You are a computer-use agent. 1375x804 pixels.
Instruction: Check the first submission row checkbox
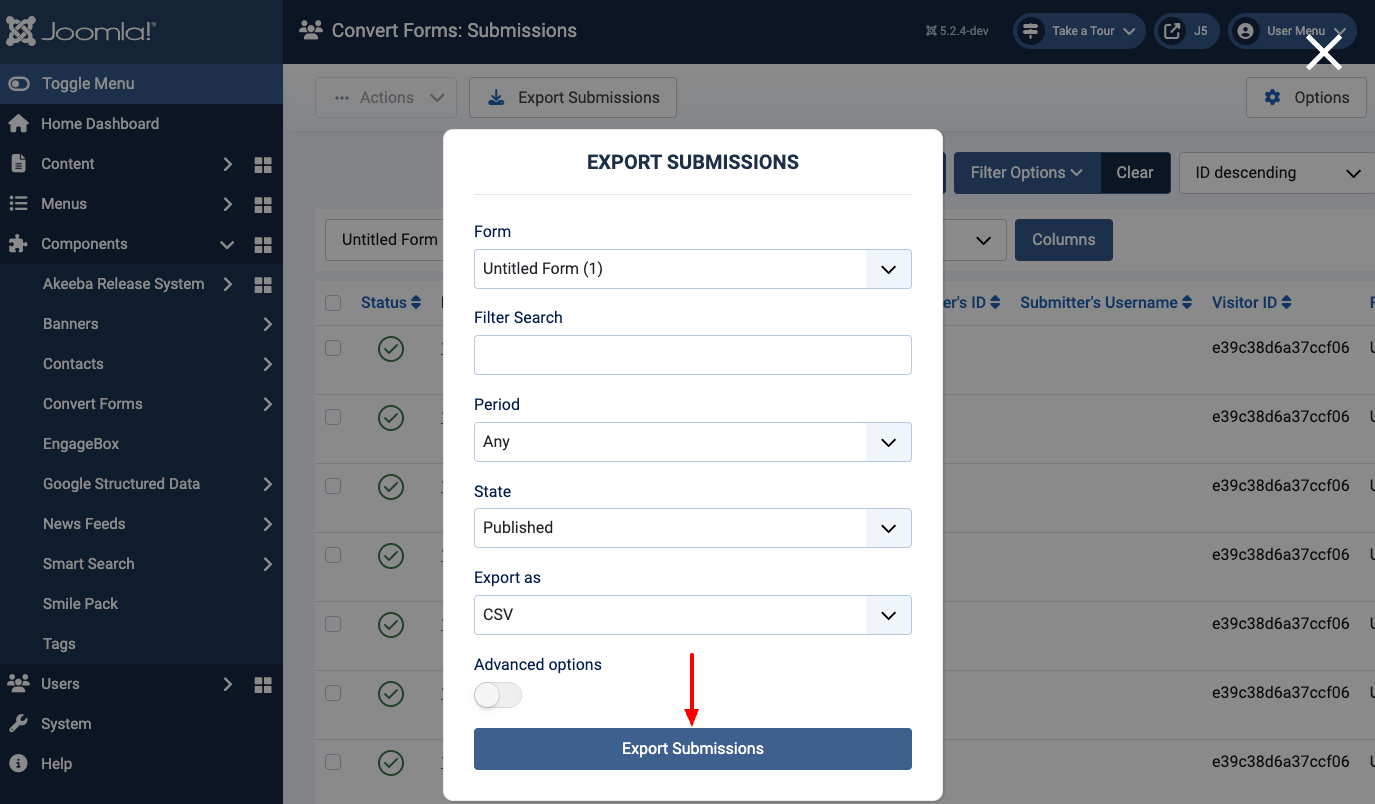pyautogui.click(x=333, y=348)
